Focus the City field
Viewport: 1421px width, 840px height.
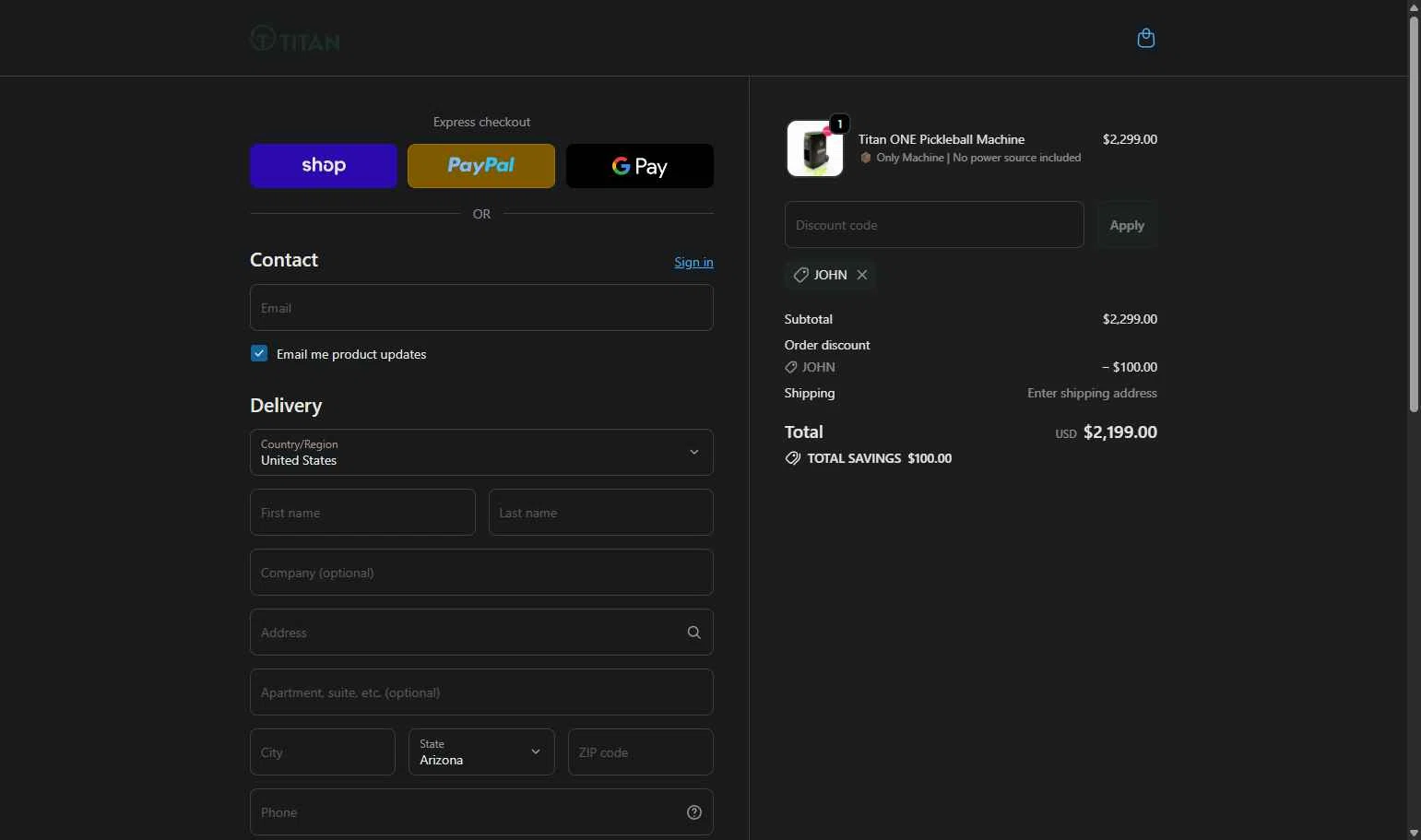[x=323, y=752]
